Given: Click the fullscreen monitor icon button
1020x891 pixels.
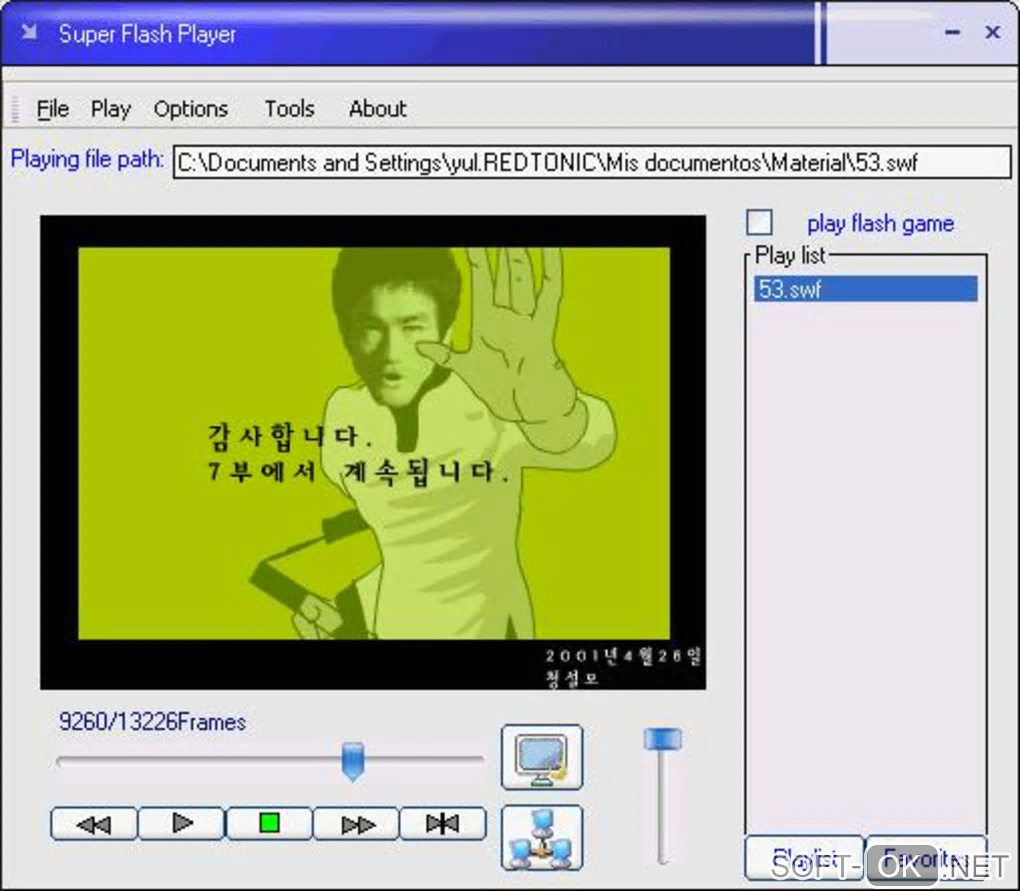Looking at the screenshot, I should tap(542, 758).
